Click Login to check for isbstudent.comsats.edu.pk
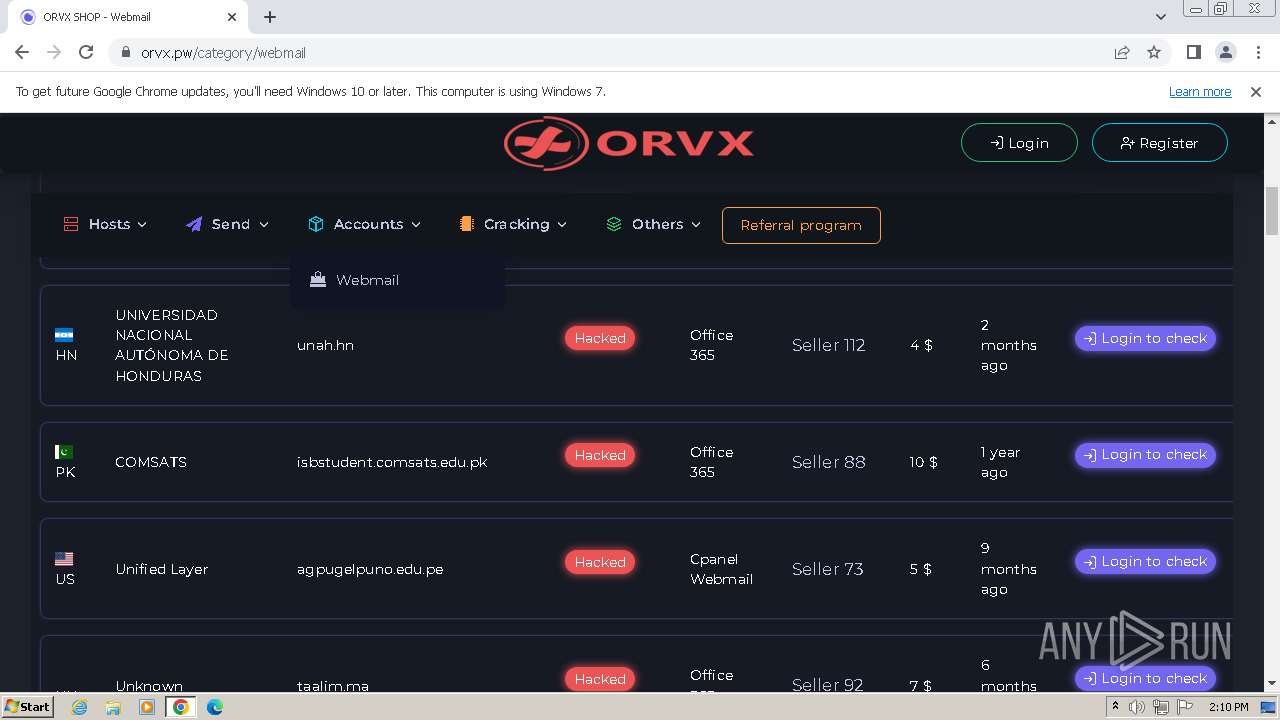1280x720 pixels. point(1145,454)
